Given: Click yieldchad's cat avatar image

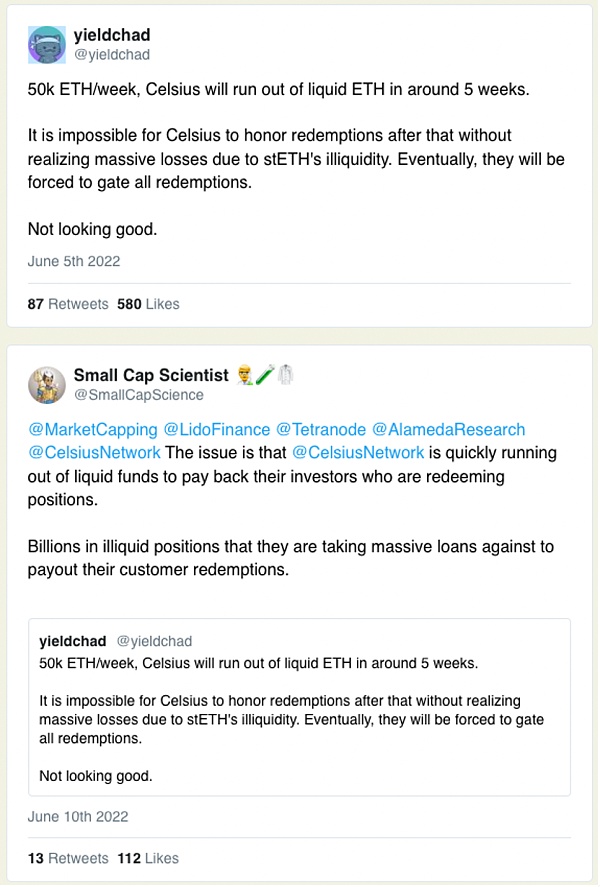Looking at the screenshot, I should [x=47, y=45].
